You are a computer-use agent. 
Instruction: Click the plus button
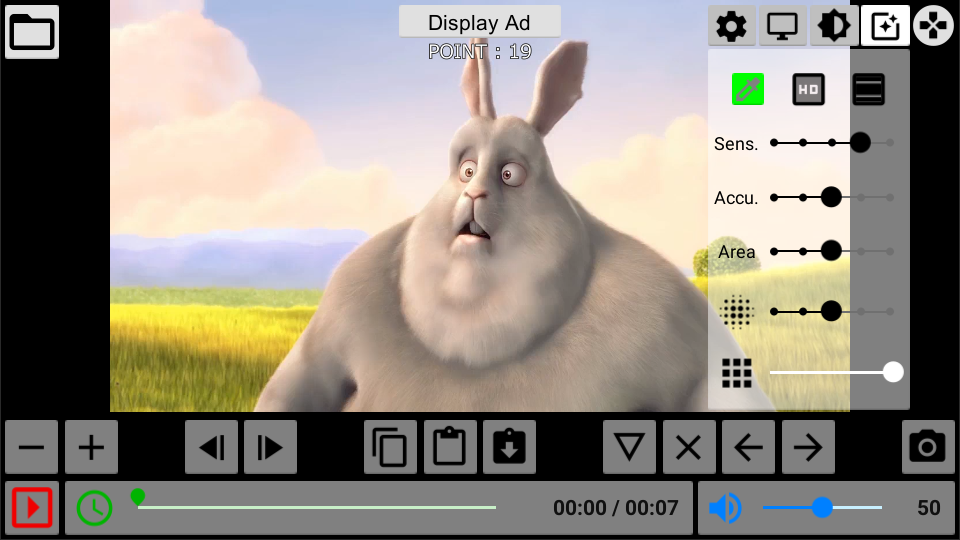pyautogui.click(x=91, y=447)
